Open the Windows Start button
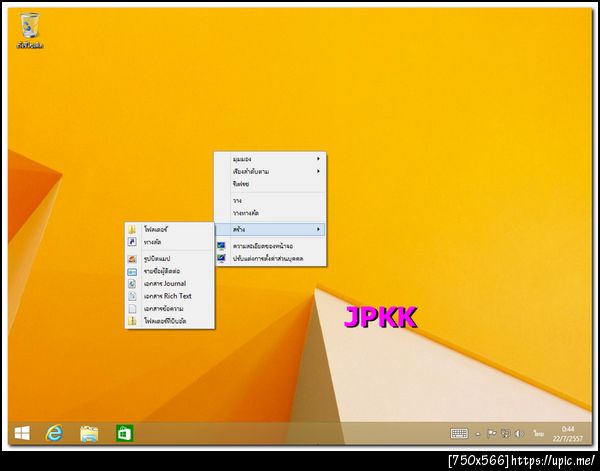 pos(22,434)
